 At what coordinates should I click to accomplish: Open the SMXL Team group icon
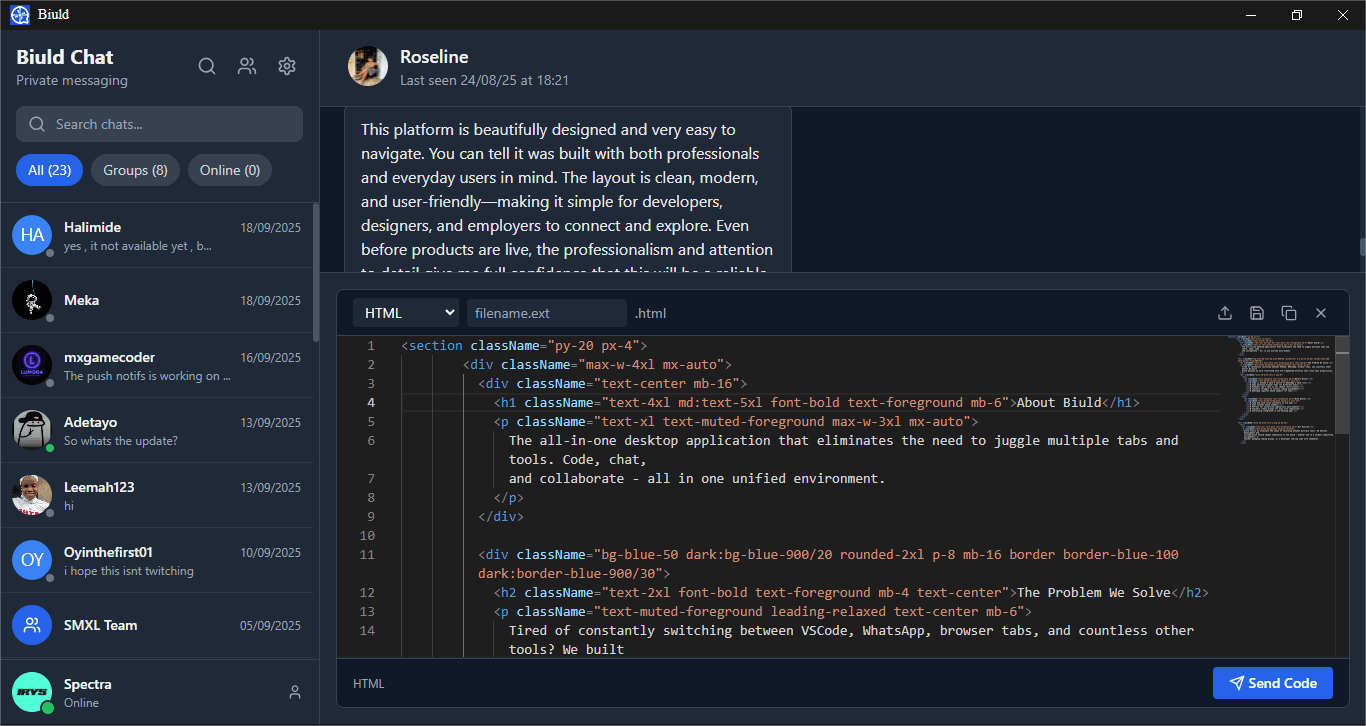(32, 625)
